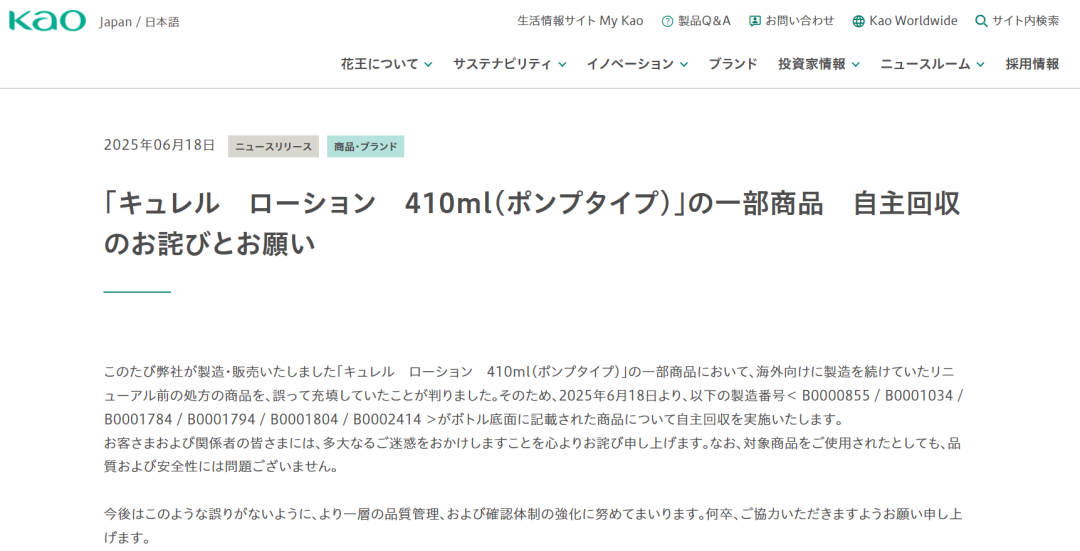Viewport: 1080px width, 551px height.
Task: Click lot number B0002414 in the text
Action: pyautogui.click(x=386, y=419)
